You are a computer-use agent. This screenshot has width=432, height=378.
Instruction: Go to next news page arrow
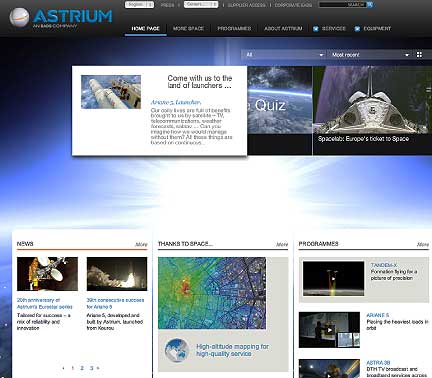pyautogui.click(x=98, y=368)
